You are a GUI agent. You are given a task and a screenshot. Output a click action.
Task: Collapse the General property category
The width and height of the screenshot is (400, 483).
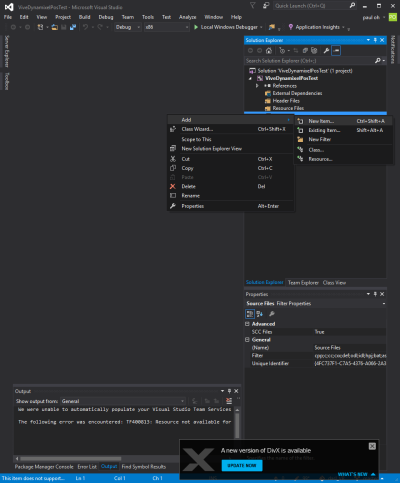click(247, 340)
